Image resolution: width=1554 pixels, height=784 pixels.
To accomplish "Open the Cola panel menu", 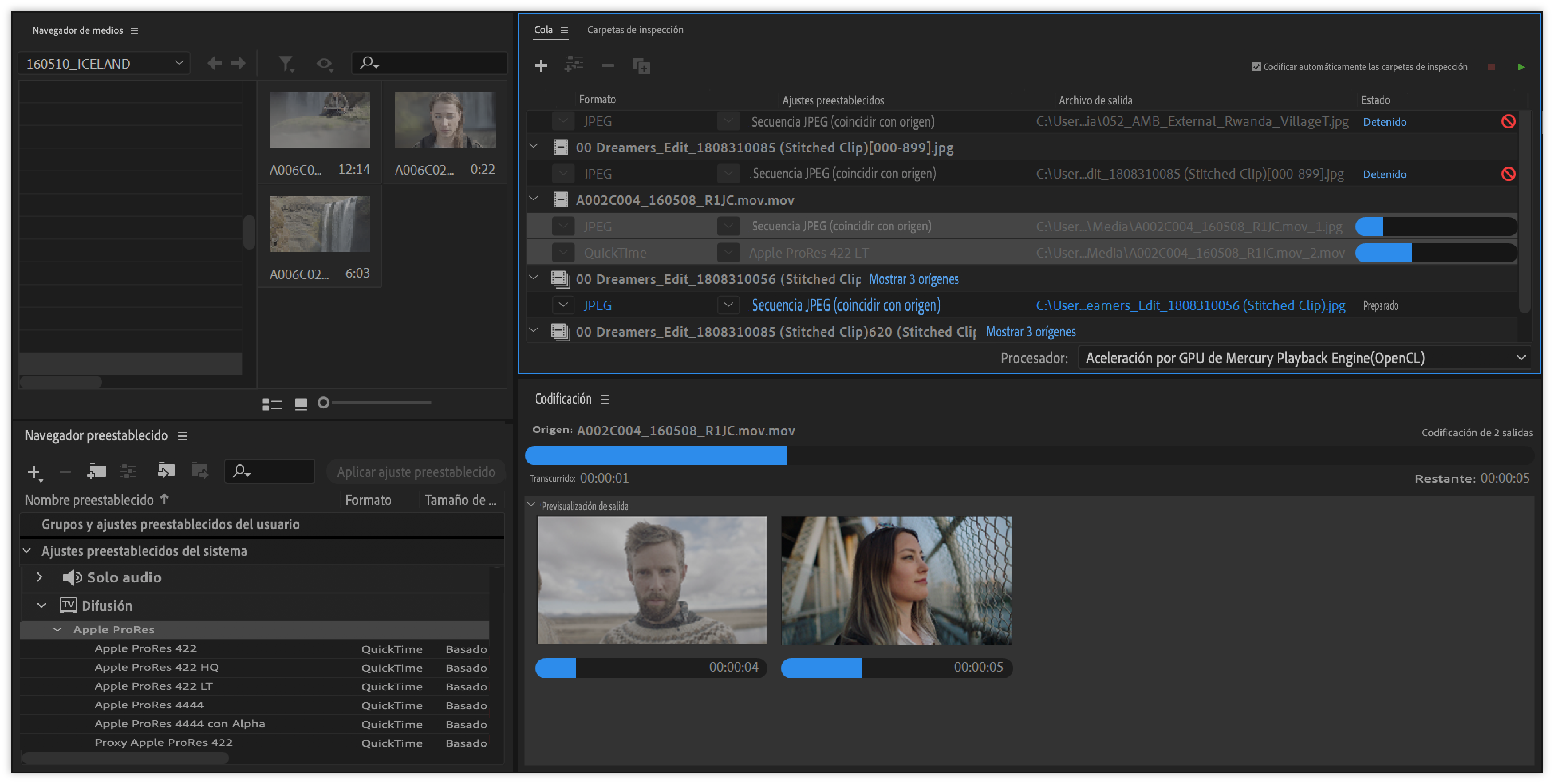I will pos(564,30).
